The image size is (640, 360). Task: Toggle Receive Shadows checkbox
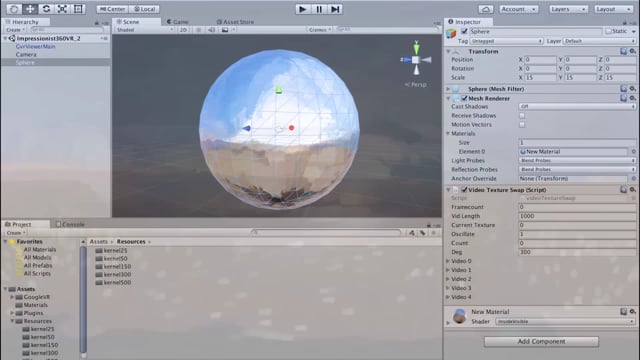(x=522, y=116)
